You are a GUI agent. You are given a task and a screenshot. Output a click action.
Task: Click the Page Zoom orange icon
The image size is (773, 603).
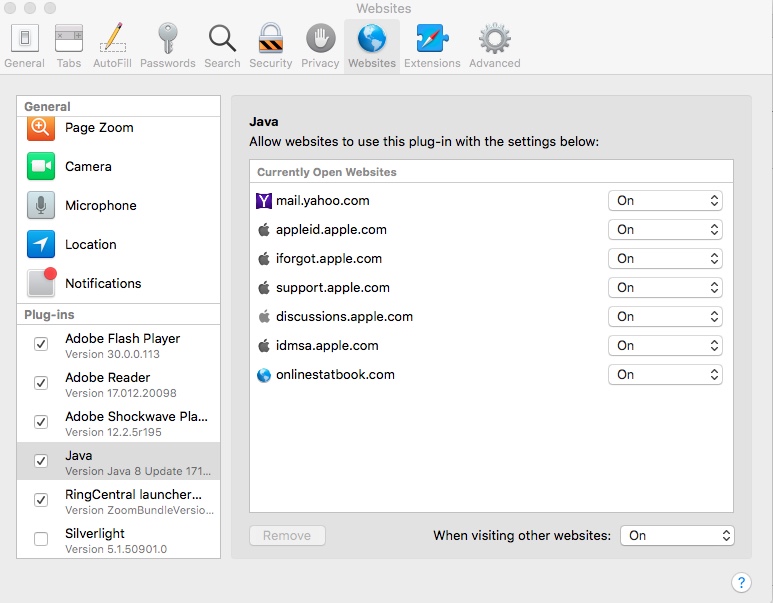pyautogui.click(x=41, y=129)
